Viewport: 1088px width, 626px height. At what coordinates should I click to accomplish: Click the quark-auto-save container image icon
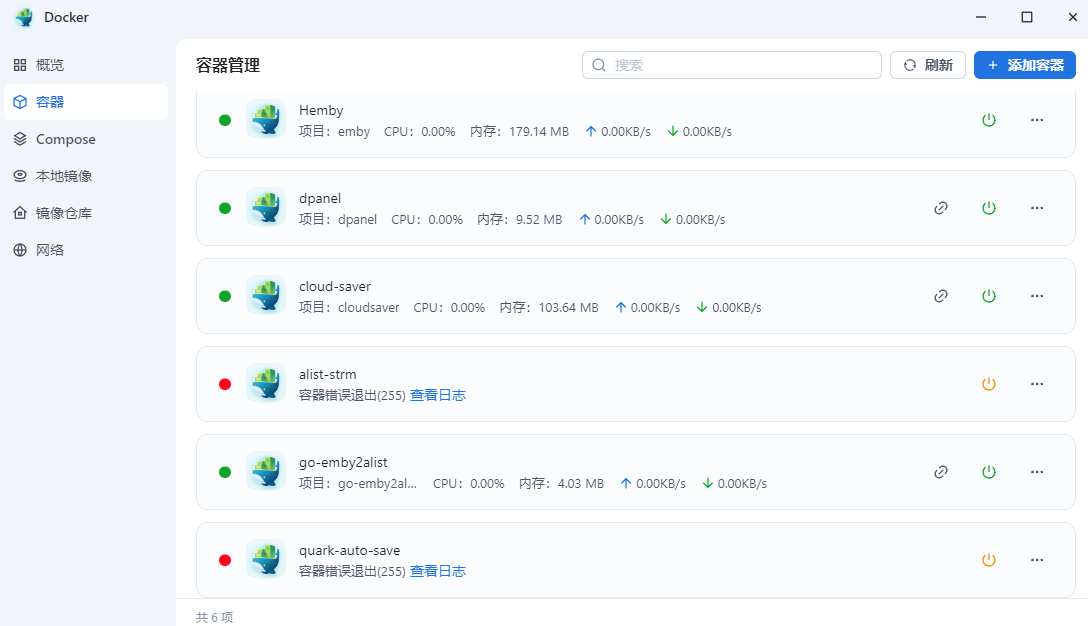(266, 559)
